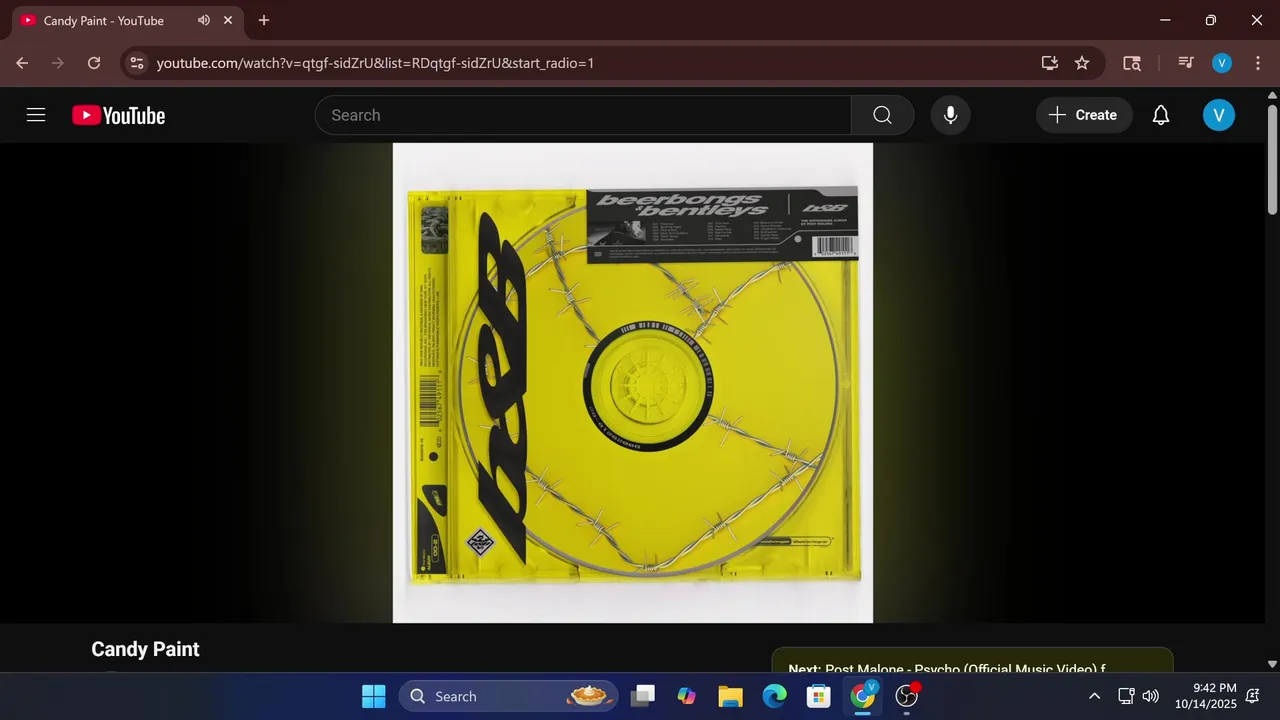This screenshot has height=720, width=1280.
Task: Open the OBS Studio taskbar icon
Action: click(907, 696)
